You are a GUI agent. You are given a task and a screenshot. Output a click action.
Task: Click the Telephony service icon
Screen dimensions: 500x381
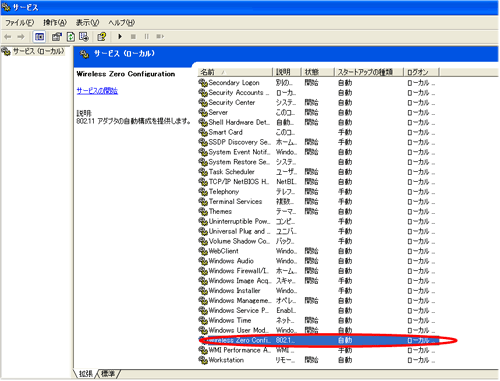point(203,192)
